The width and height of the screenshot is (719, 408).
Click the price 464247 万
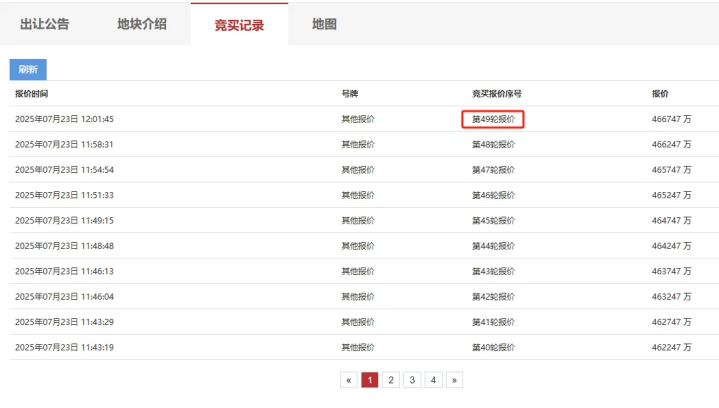(671, 246)
